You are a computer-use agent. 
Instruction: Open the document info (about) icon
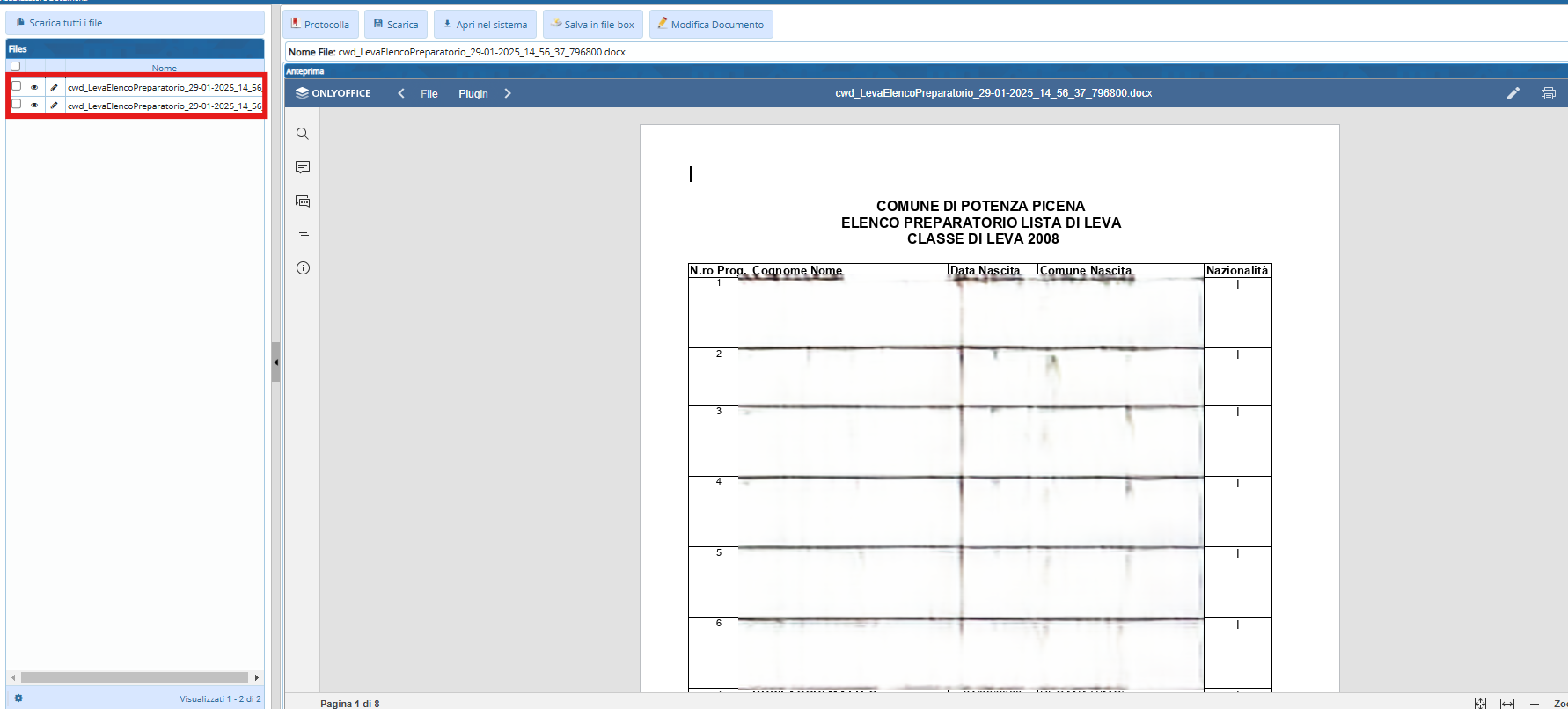(303, 268)
